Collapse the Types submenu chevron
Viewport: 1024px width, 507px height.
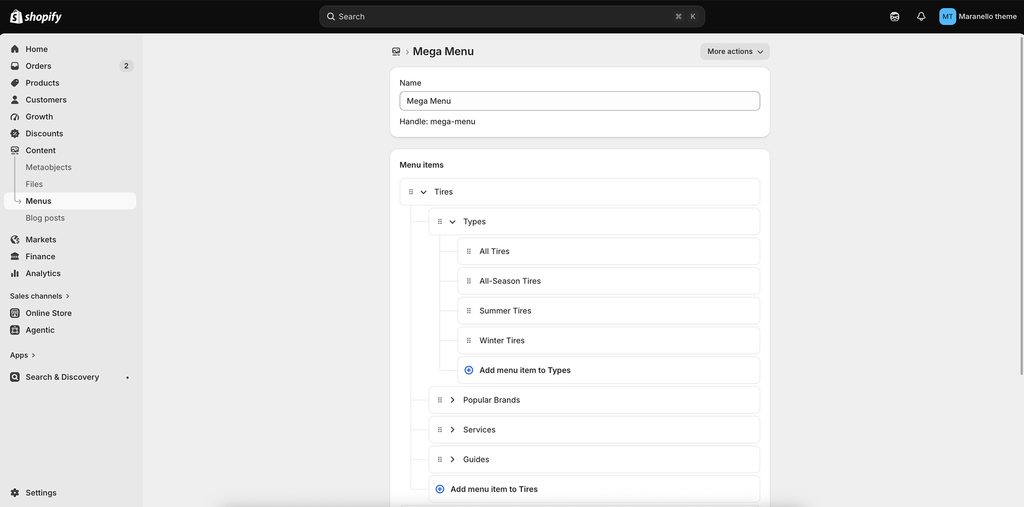pos(452,221)
